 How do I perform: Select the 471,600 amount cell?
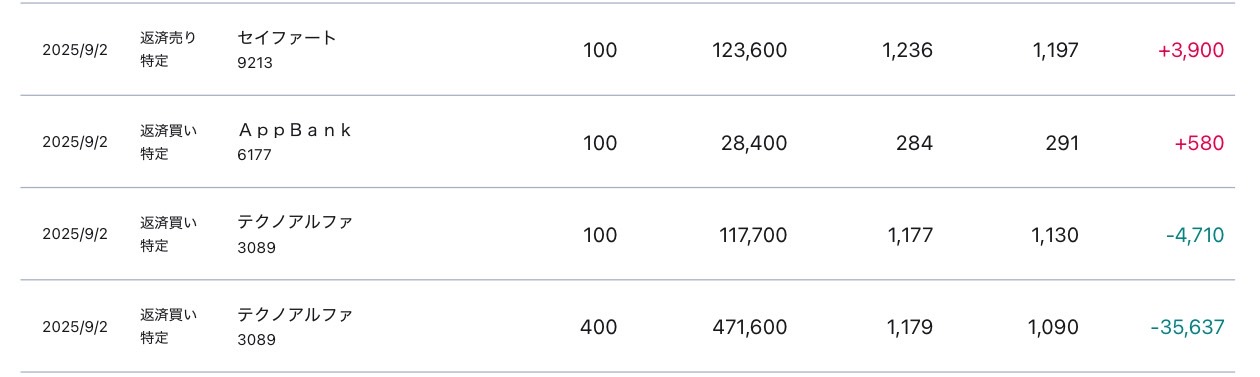(749, 327)
